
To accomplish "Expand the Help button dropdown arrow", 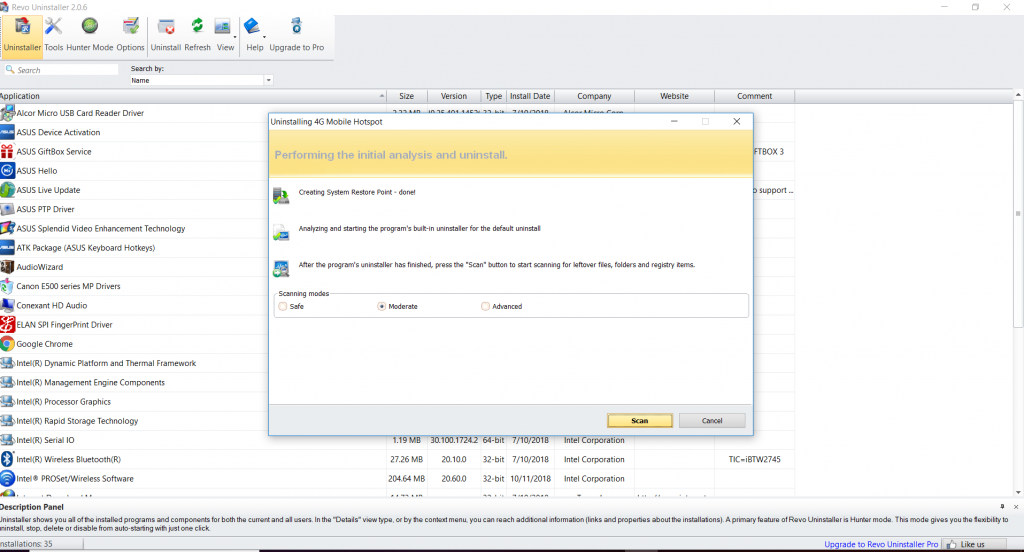I will [x=264, y=37].
